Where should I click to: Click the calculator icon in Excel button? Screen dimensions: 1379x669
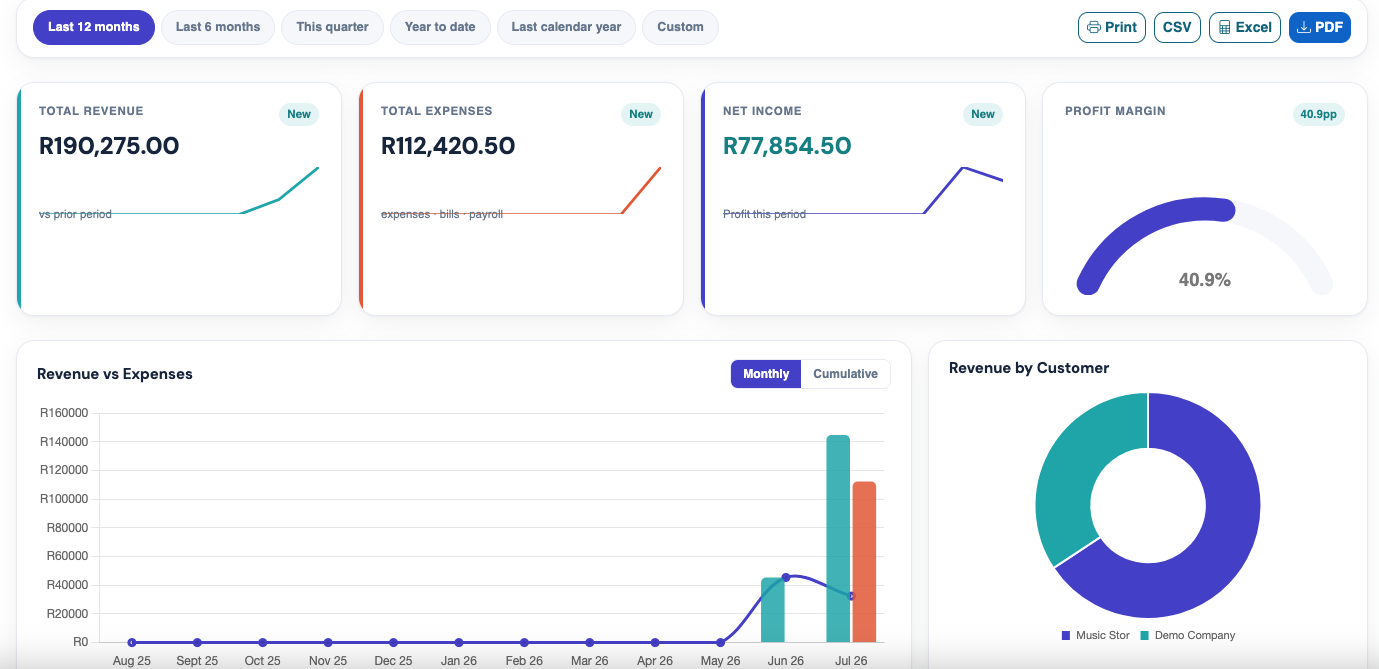click(1224, 27)
